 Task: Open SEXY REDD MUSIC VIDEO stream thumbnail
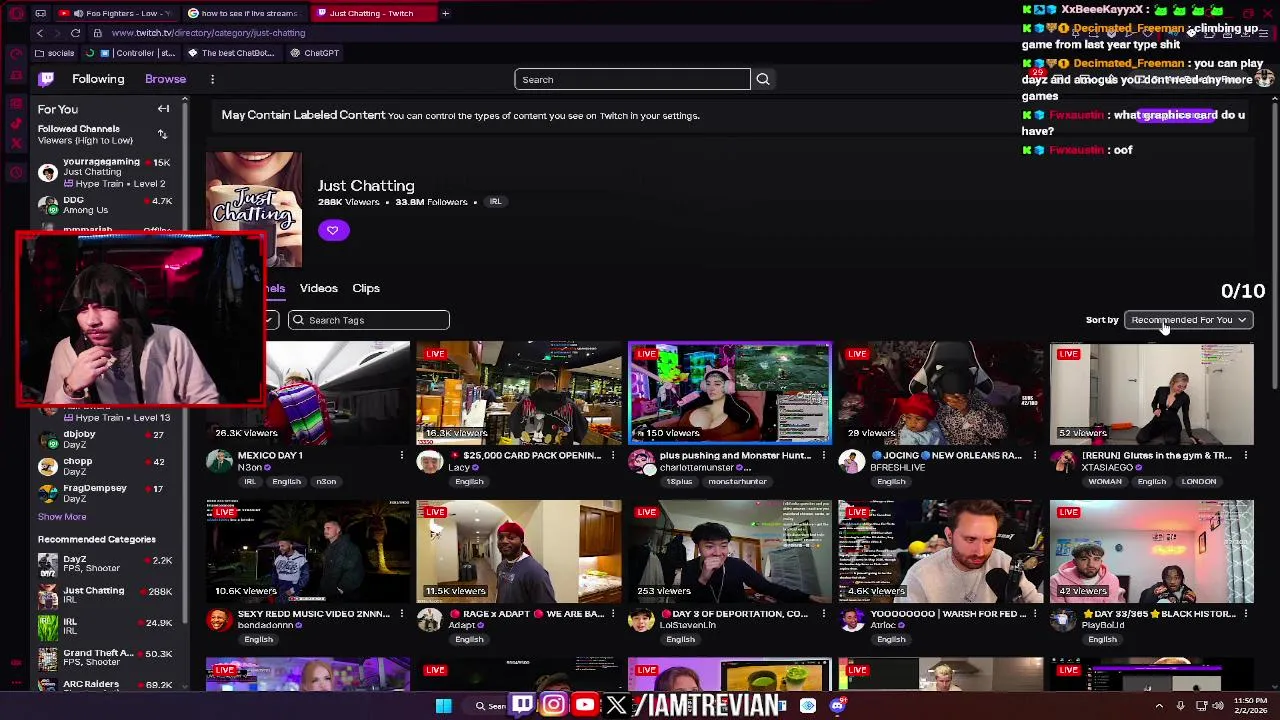[308, 551]
